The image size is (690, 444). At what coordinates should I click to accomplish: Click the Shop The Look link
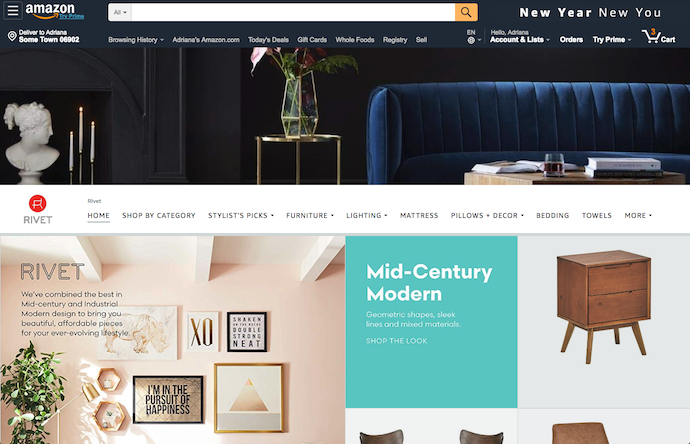tap(396, 341)
